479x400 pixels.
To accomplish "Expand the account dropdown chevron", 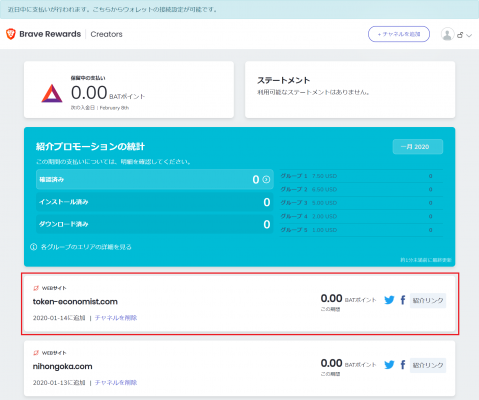I will tap(469, 35).
